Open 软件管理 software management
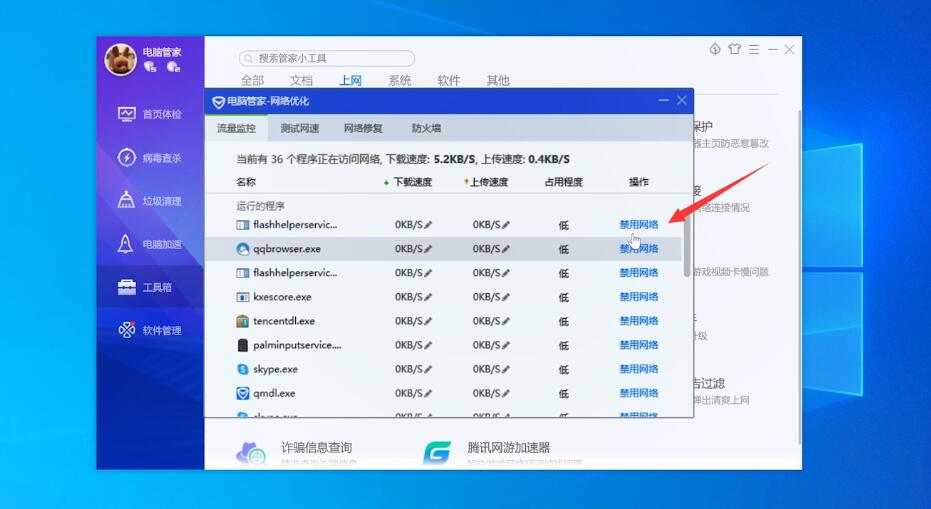Viewport: 931px width, 509px height. (150, 330)
